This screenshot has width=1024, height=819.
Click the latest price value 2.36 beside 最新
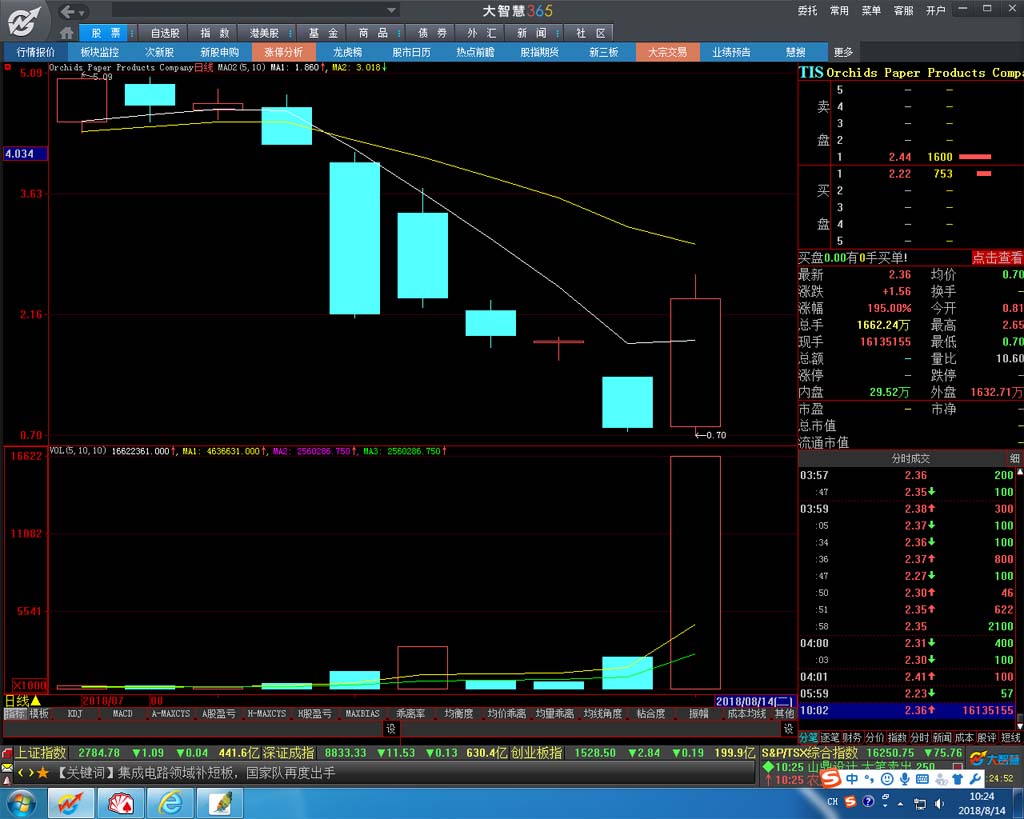[x=899, y=275]
